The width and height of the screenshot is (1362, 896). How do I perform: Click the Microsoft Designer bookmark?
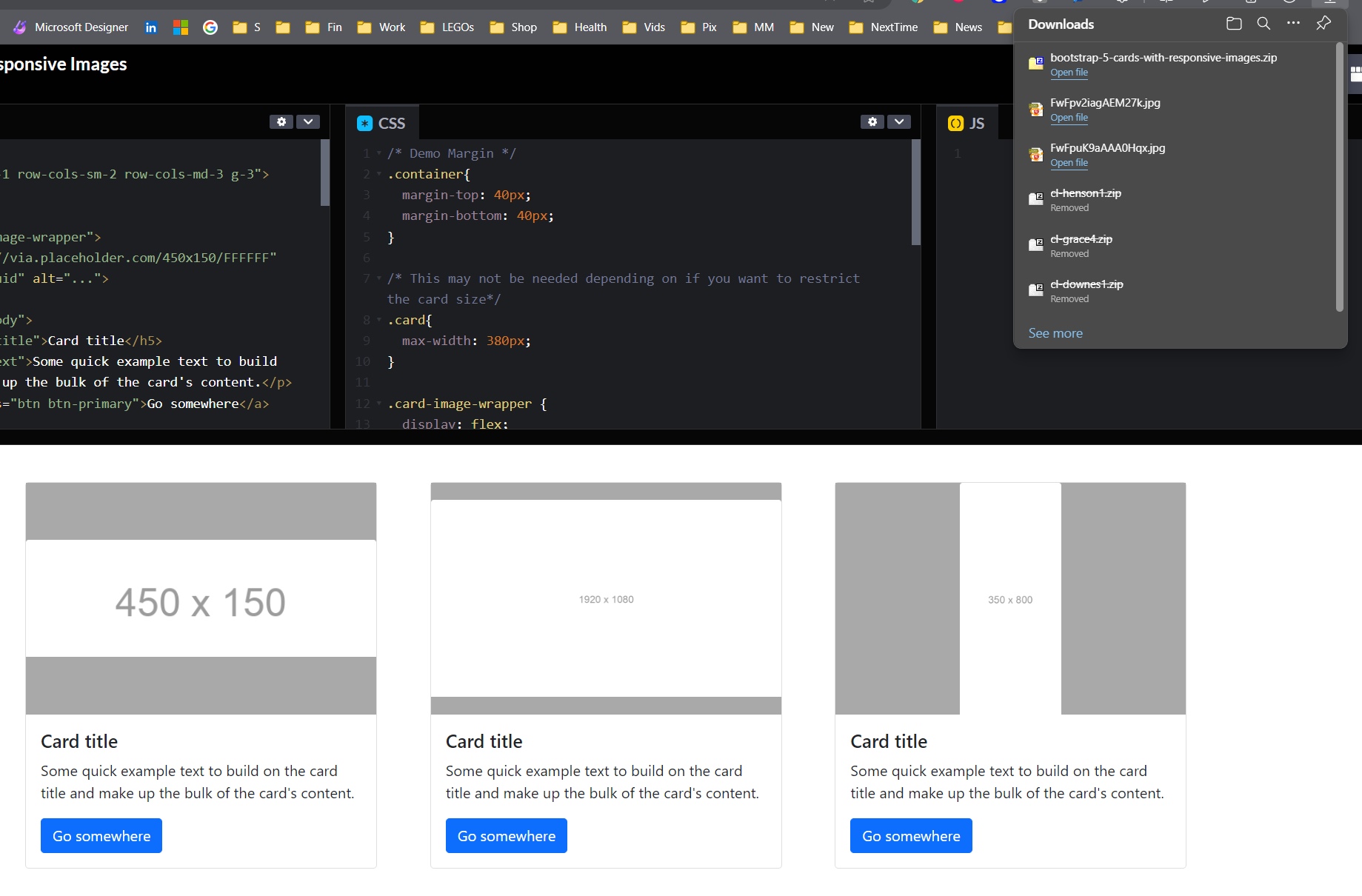(x=72, y=27)
